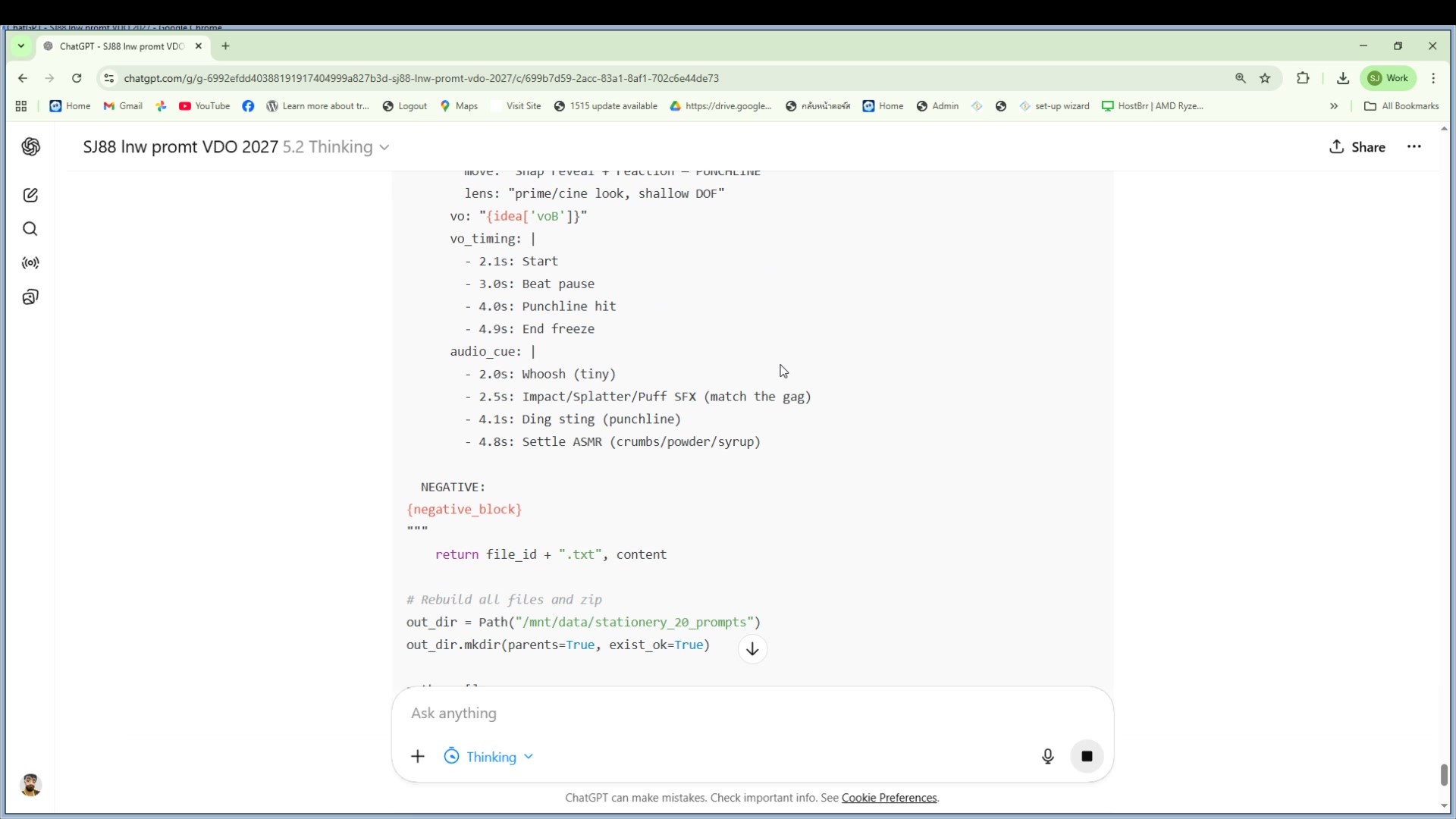Select the ChatGPT SJ88 browser tab
1456x819 pixels.
point(121,46)
